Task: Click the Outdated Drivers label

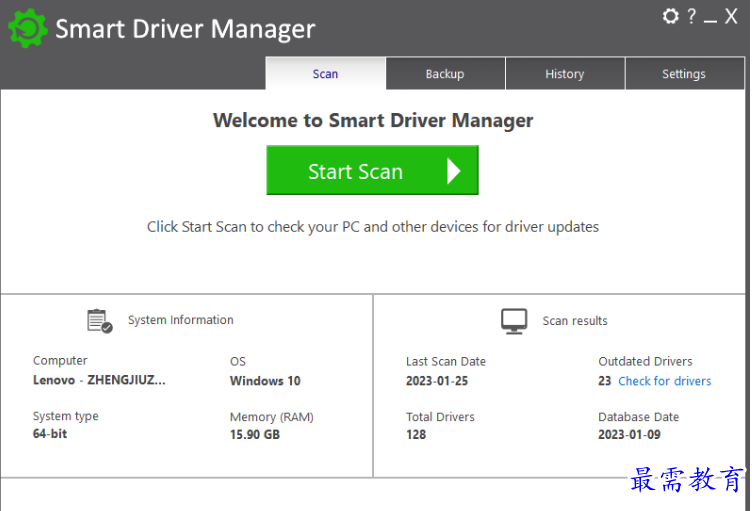Action: point(646,361)
